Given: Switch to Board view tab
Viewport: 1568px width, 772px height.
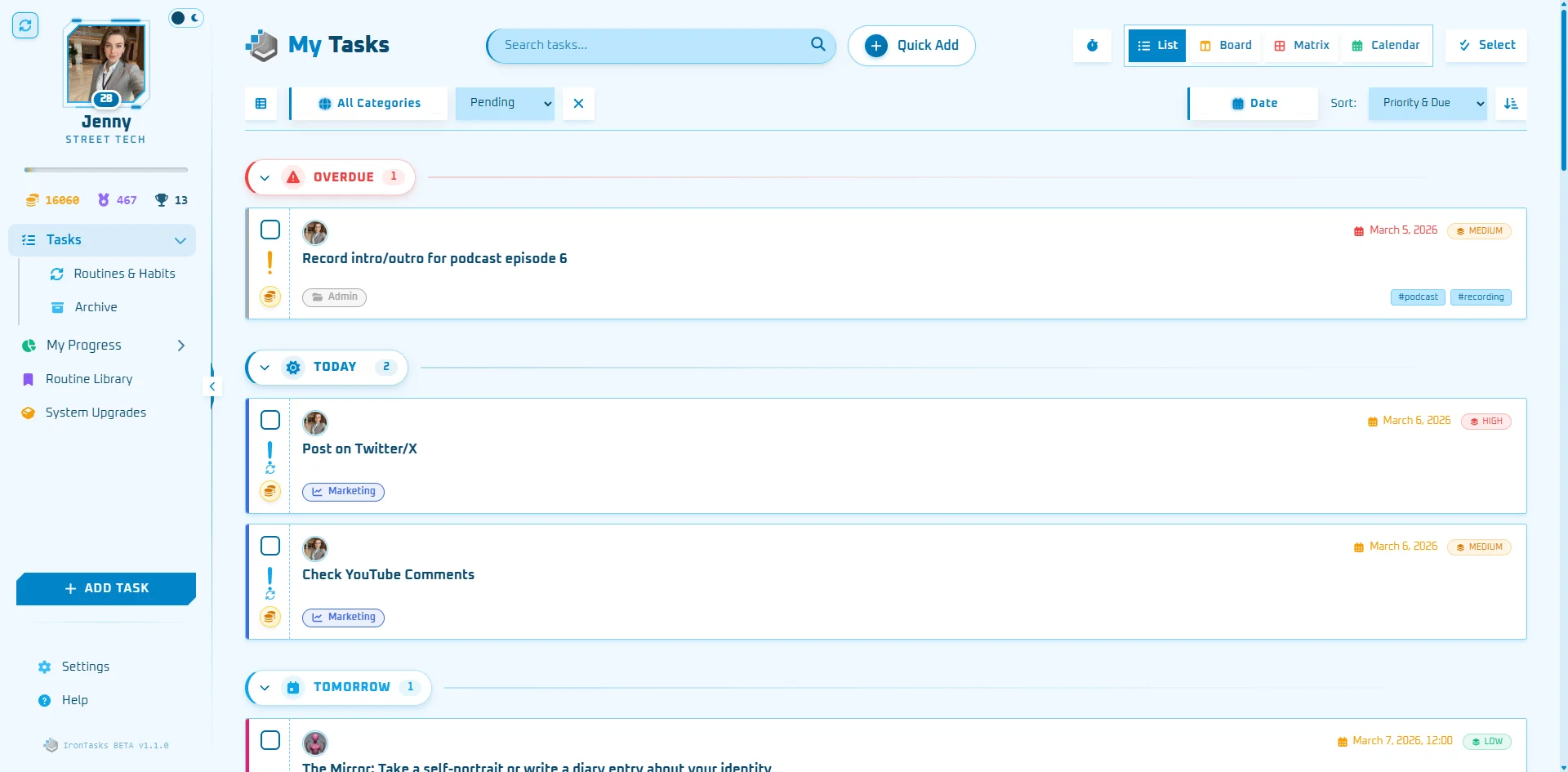Looking at the screenshot, I should click(x=1226, y=46).
